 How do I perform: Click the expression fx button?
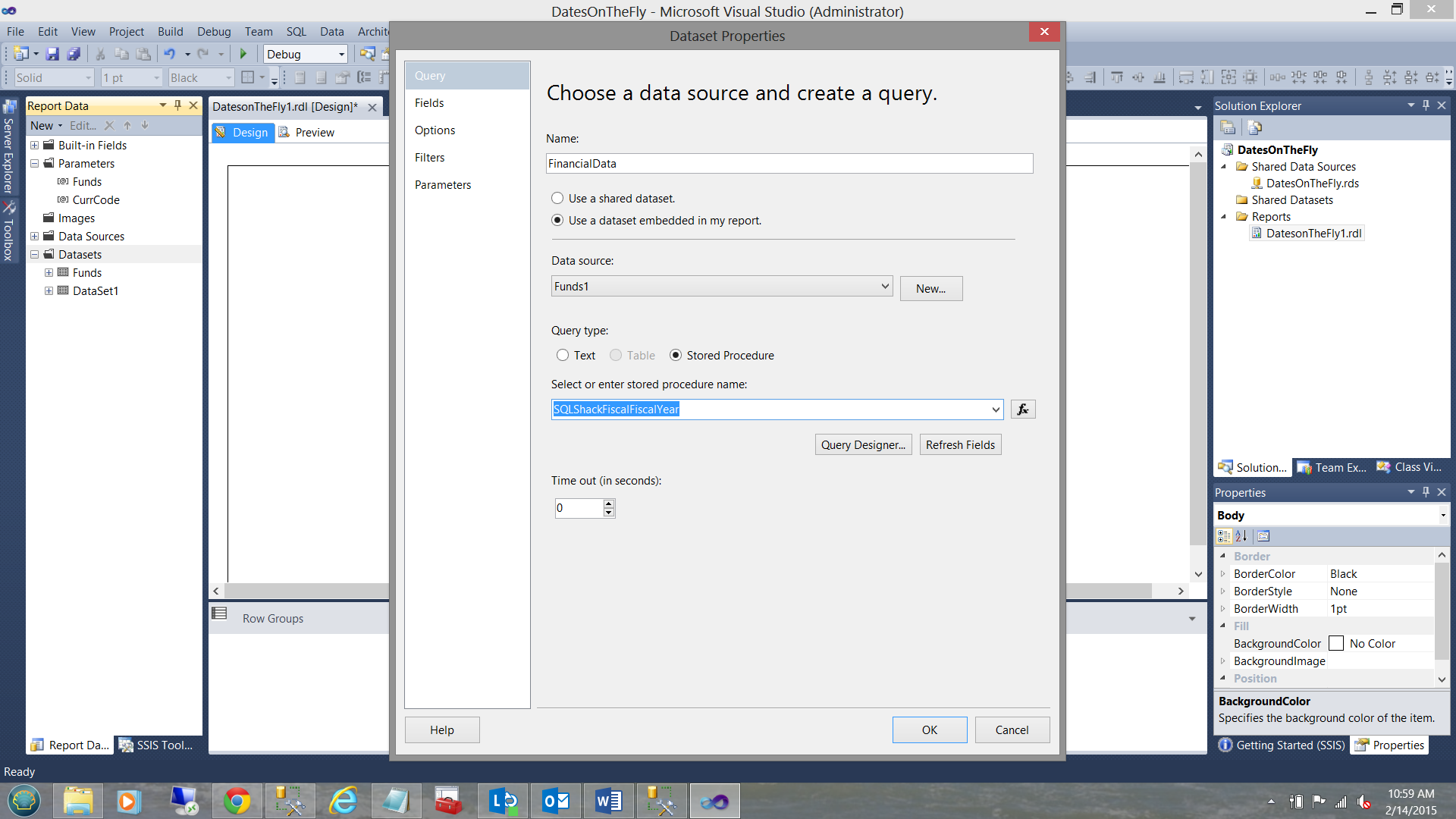1023,409
